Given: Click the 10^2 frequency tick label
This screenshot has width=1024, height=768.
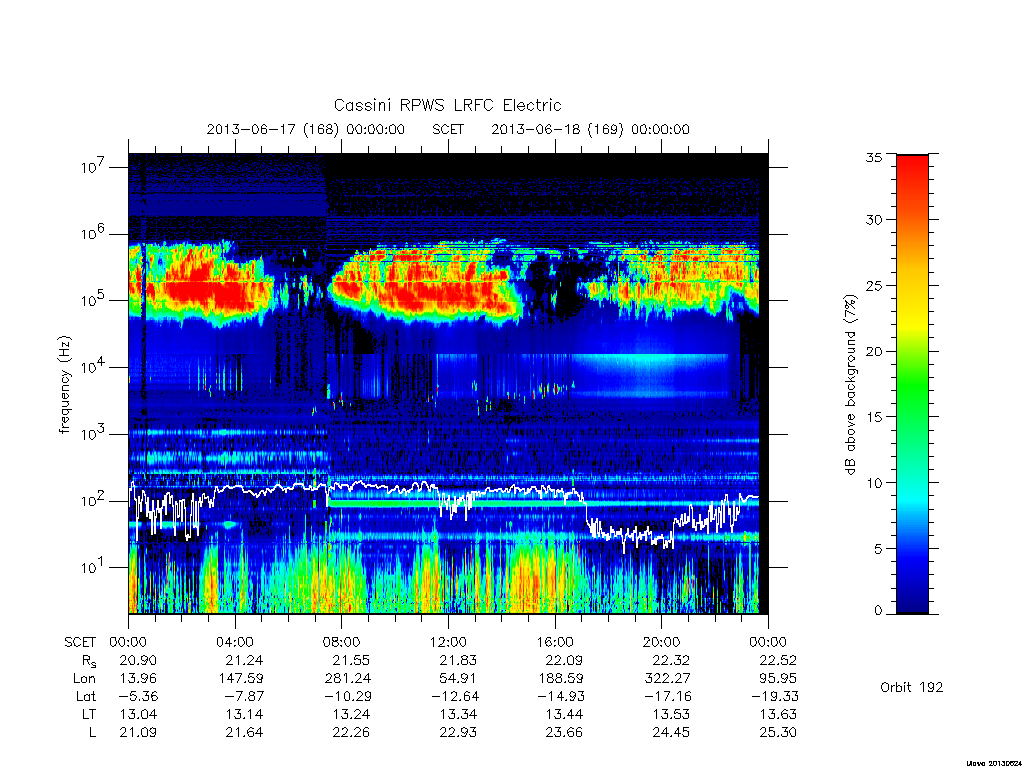Looking at the screenshot, I should pos(94,500).
